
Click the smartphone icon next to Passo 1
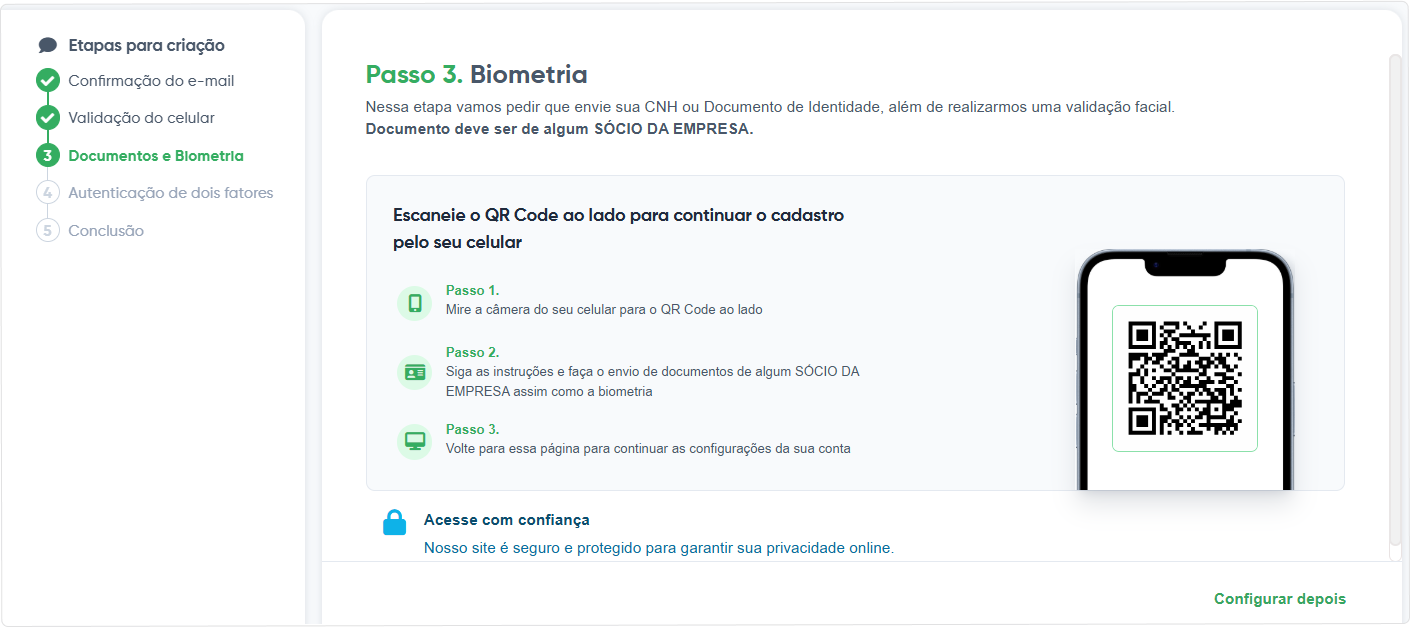415,303
